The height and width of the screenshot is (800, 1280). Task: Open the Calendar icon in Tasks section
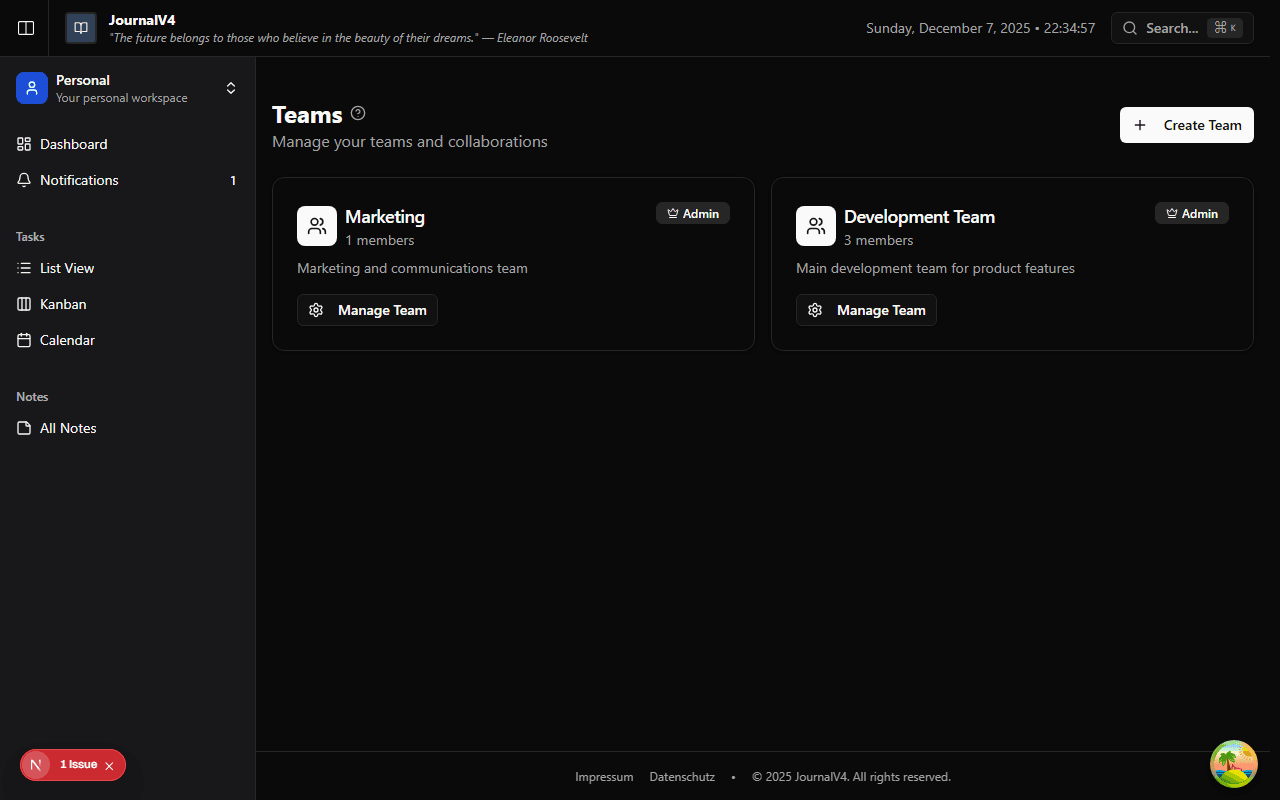[x=24, y=340]
